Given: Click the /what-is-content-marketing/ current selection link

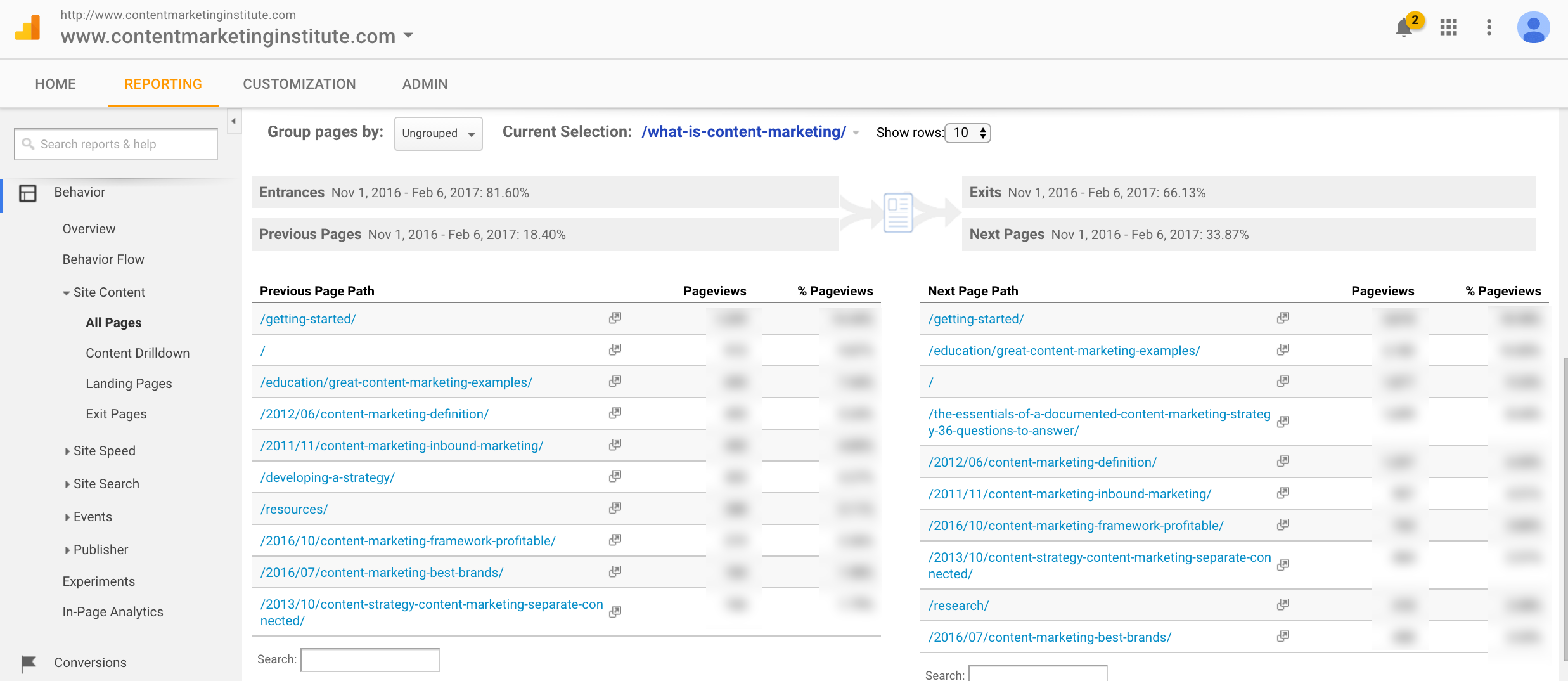Looking at the screenshot, I should 743,132.
